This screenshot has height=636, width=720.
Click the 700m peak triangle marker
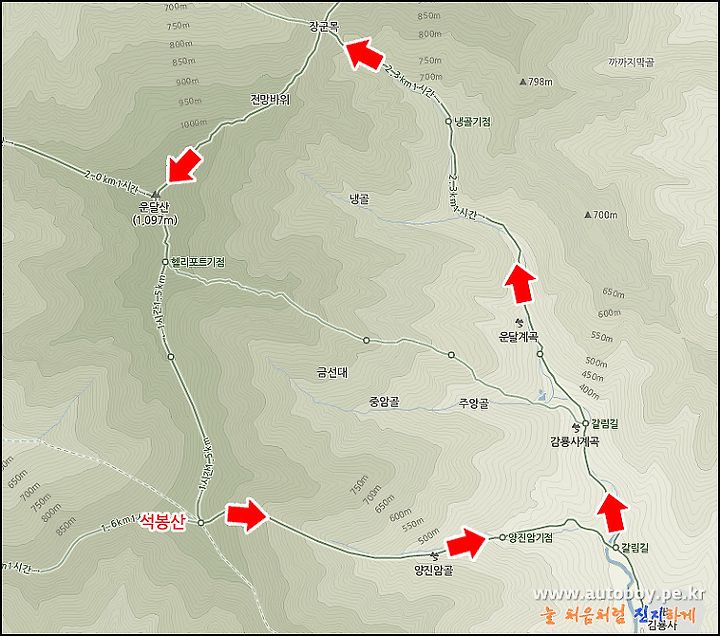pyautogui.click(x=588, y=214)
